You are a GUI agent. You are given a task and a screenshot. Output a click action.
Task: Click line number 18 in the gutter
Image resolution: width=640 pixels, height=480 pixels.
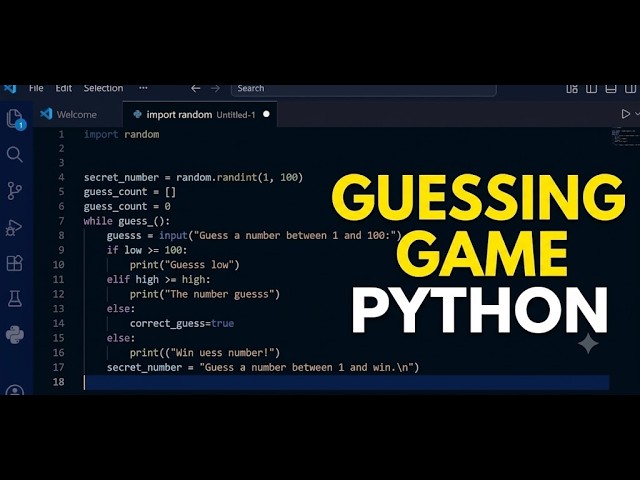pyautogui.click(x=58, y=382)
